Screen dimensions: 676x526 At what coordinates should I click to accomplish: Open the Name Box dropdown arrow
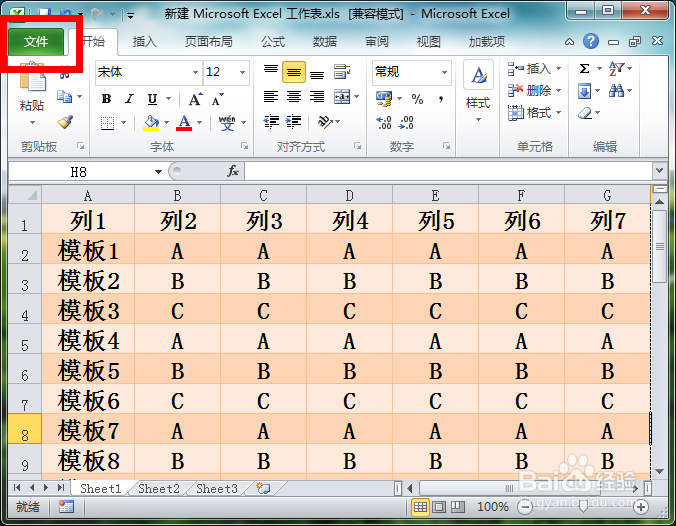[x=158, y=172]
